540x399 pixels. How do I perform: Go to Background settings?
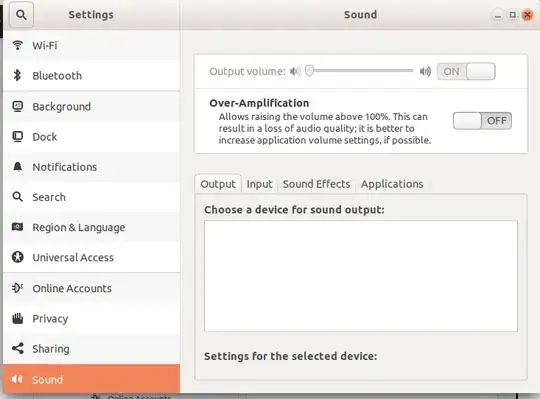point(92,106)
